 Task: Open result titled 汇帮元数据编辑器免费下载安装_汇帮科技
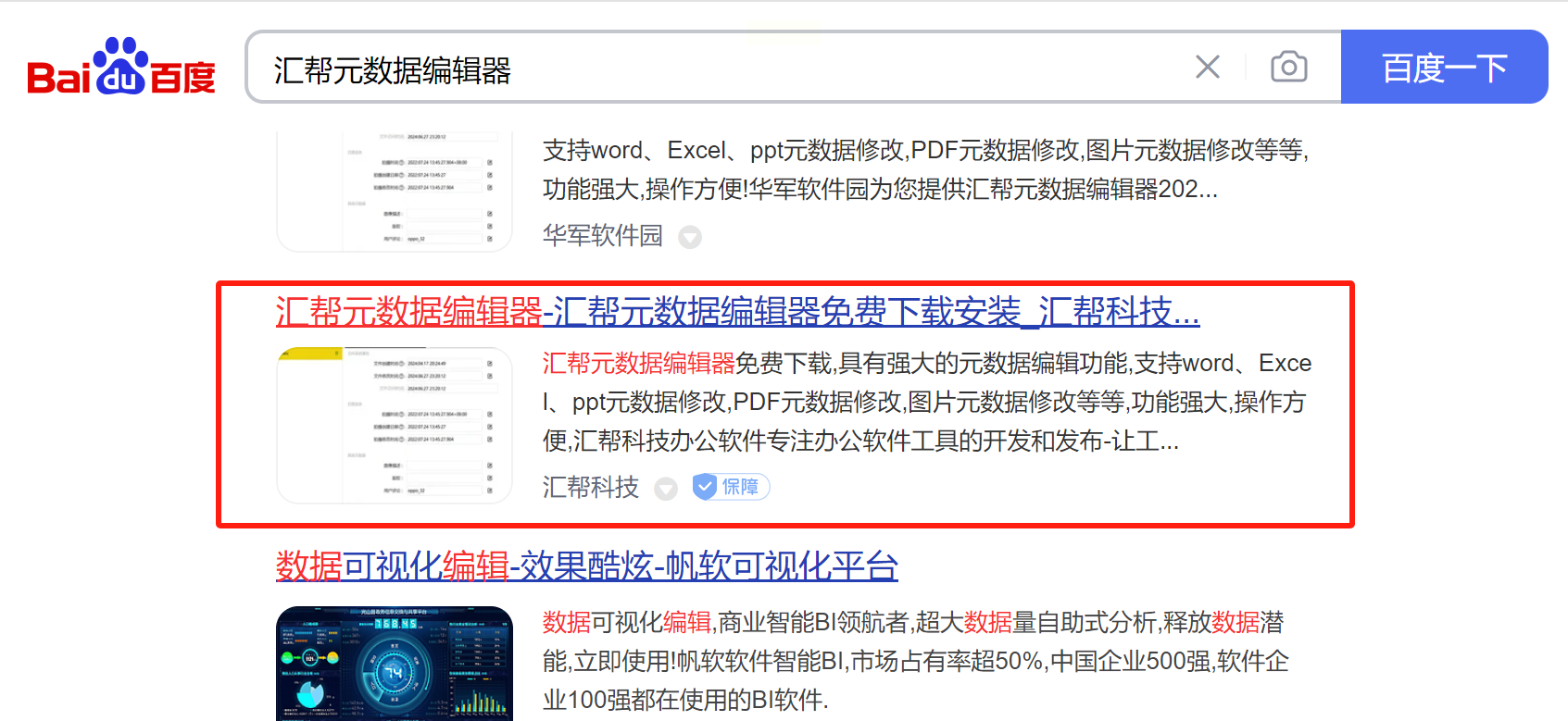click(x=737, y=312)
